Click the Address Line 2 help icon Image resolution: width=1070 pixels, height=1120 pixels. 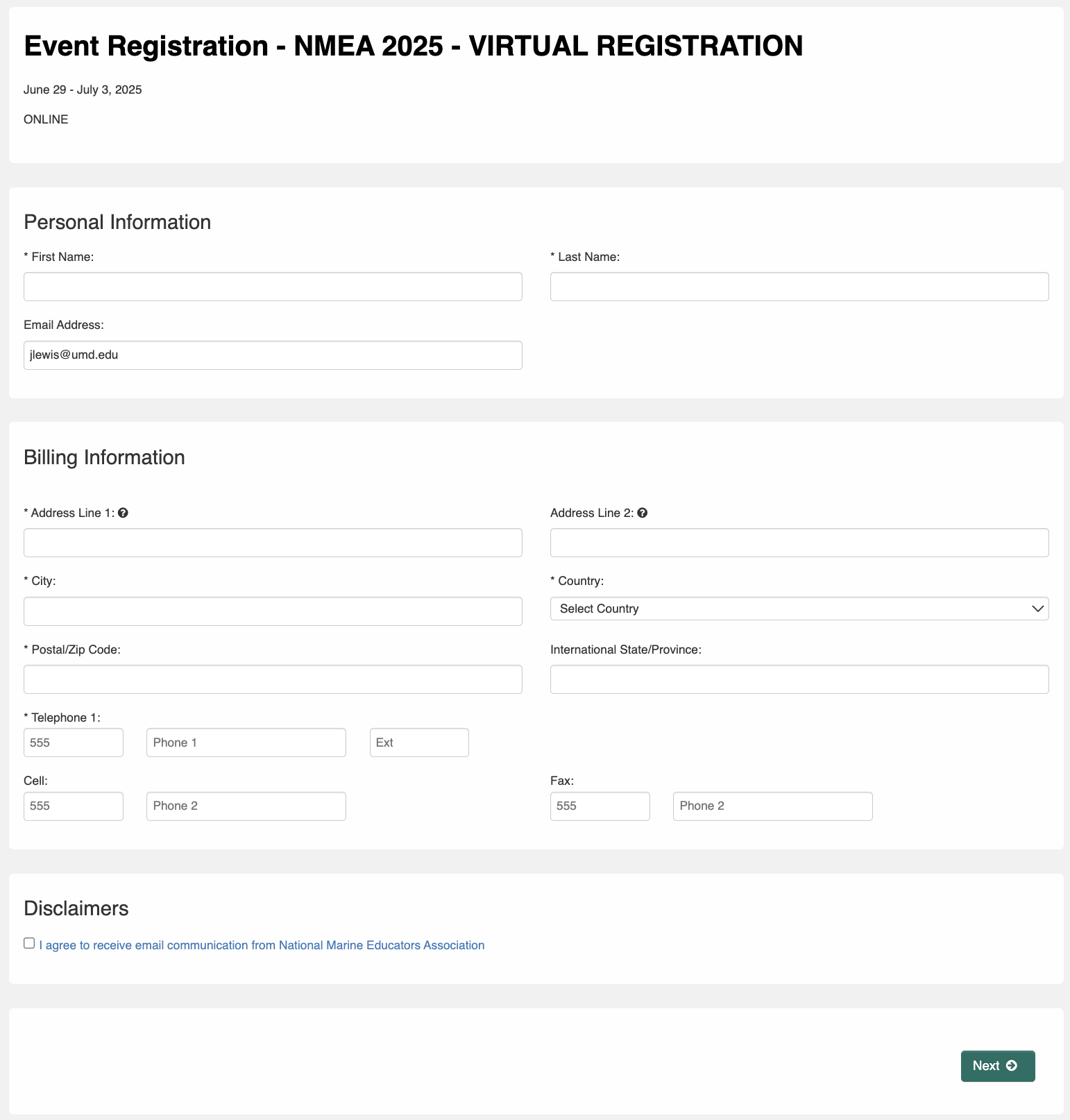point(643,513)
